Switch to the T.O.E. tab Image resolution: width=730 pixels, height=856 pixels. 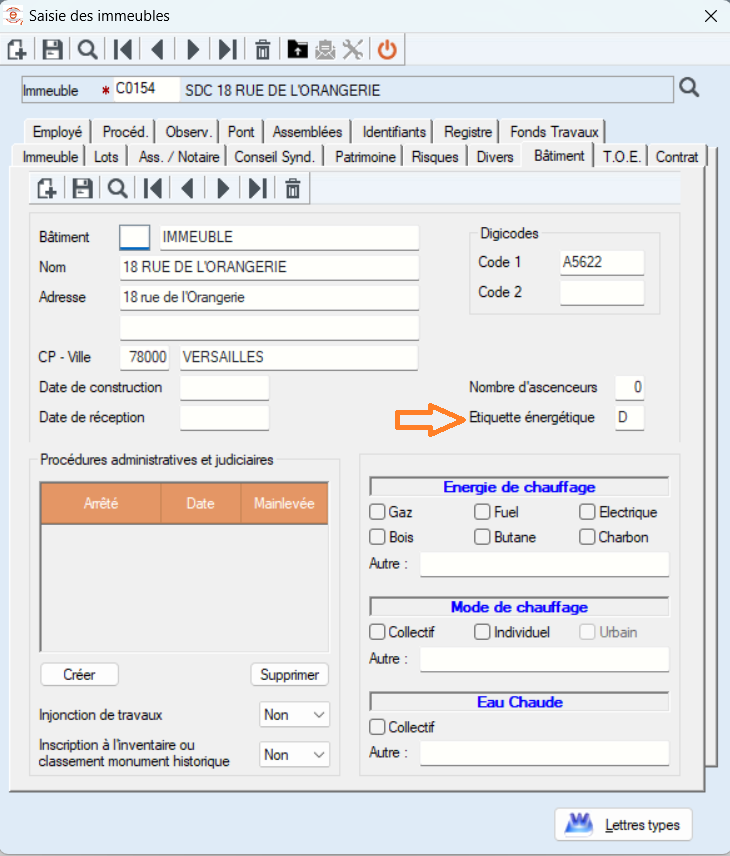[x=621, y=157]
